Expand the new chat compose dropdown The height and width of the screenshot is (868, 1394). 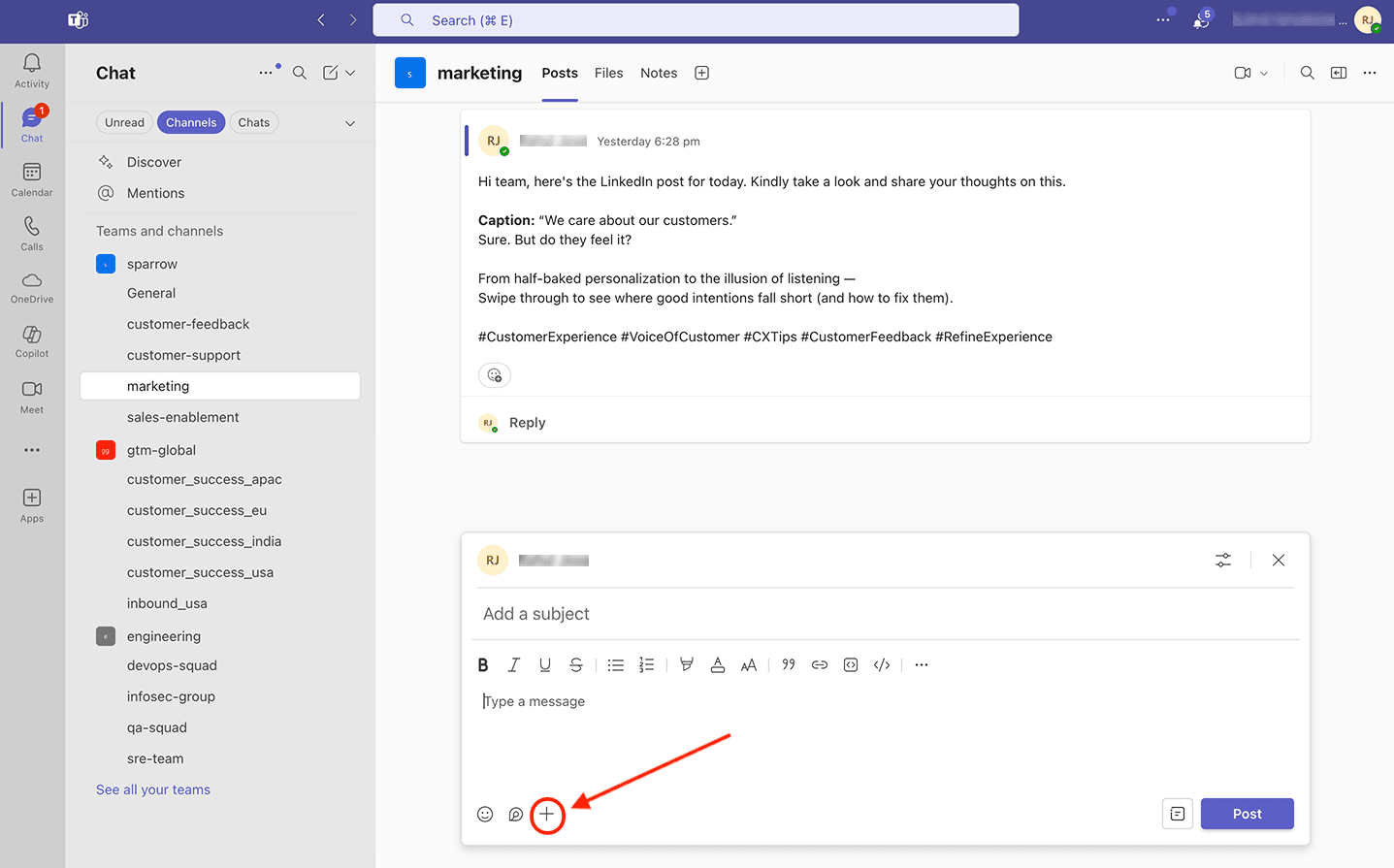[x=350, y=73]
